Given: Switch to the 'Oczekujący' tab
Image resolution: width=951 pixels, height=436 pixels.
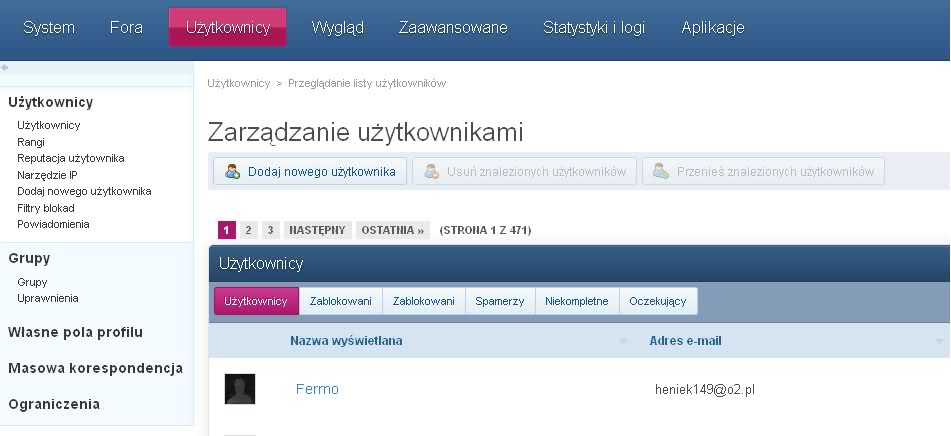Looking at the screenshot, I should pos(658,301).
